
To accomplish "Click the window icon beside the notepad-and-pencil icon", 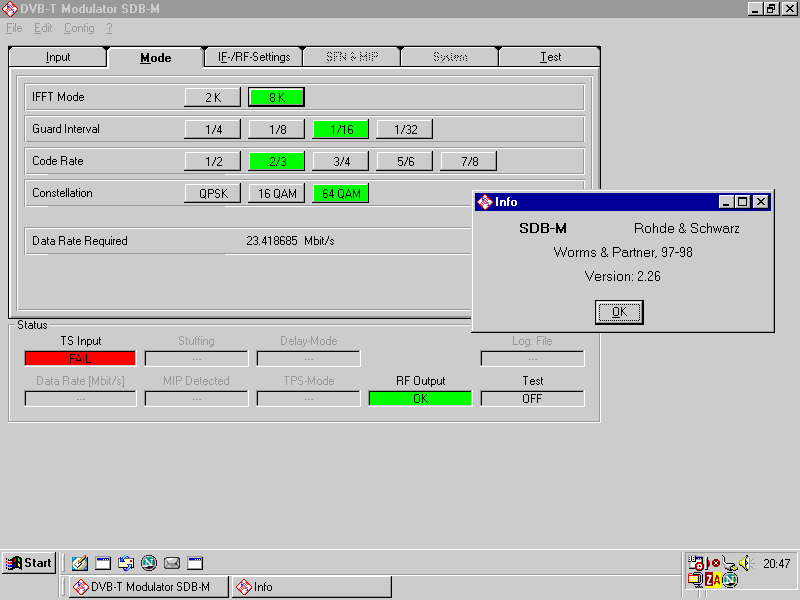I will 103,563.
